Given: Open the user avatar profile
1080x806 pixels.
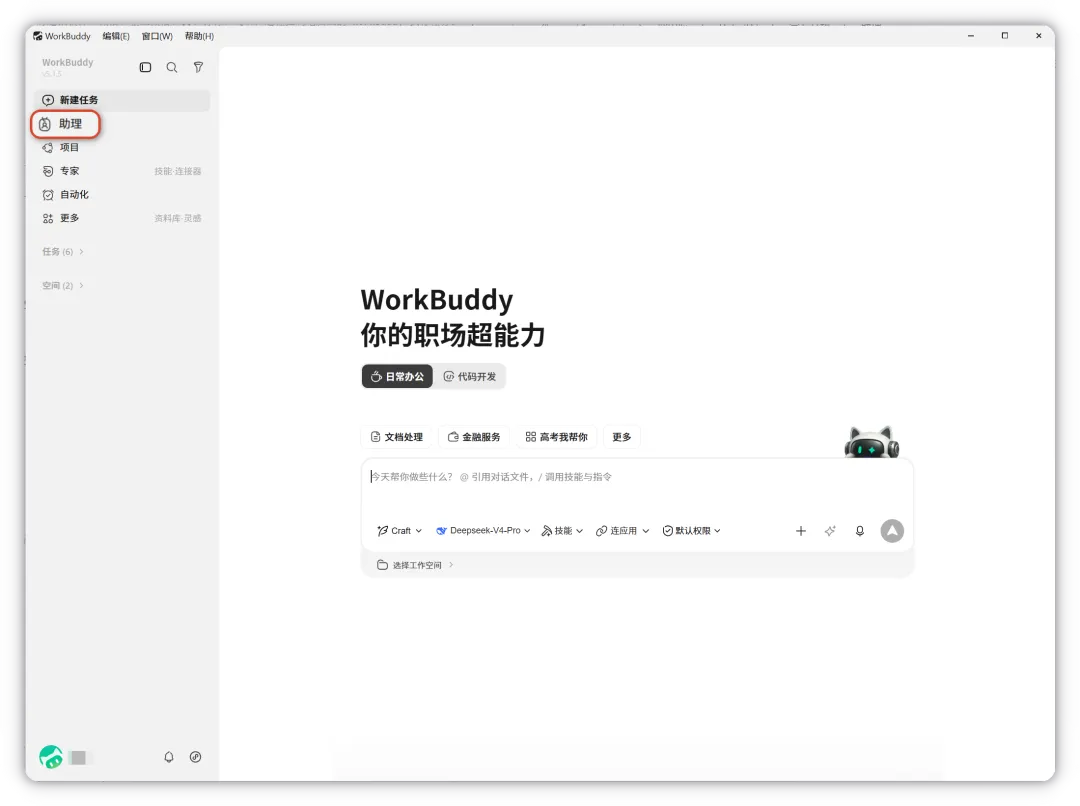Looking at the screenshot, I should tap(51, 757).
